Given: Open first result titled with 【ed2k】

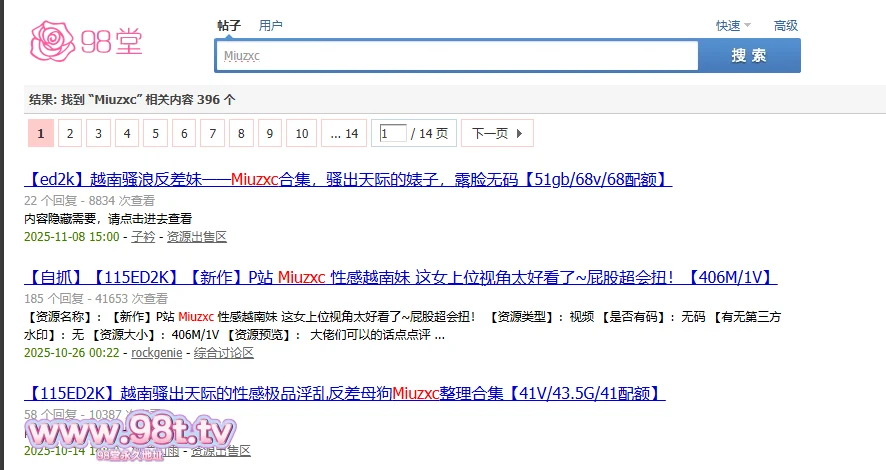Looking at the screenshot, I should tap(347, 180).
